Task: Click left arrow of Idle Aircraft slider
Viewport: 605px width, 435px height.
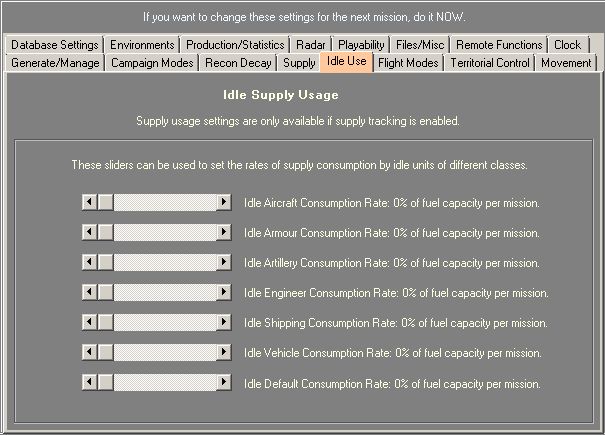Action: click(88, 203)
